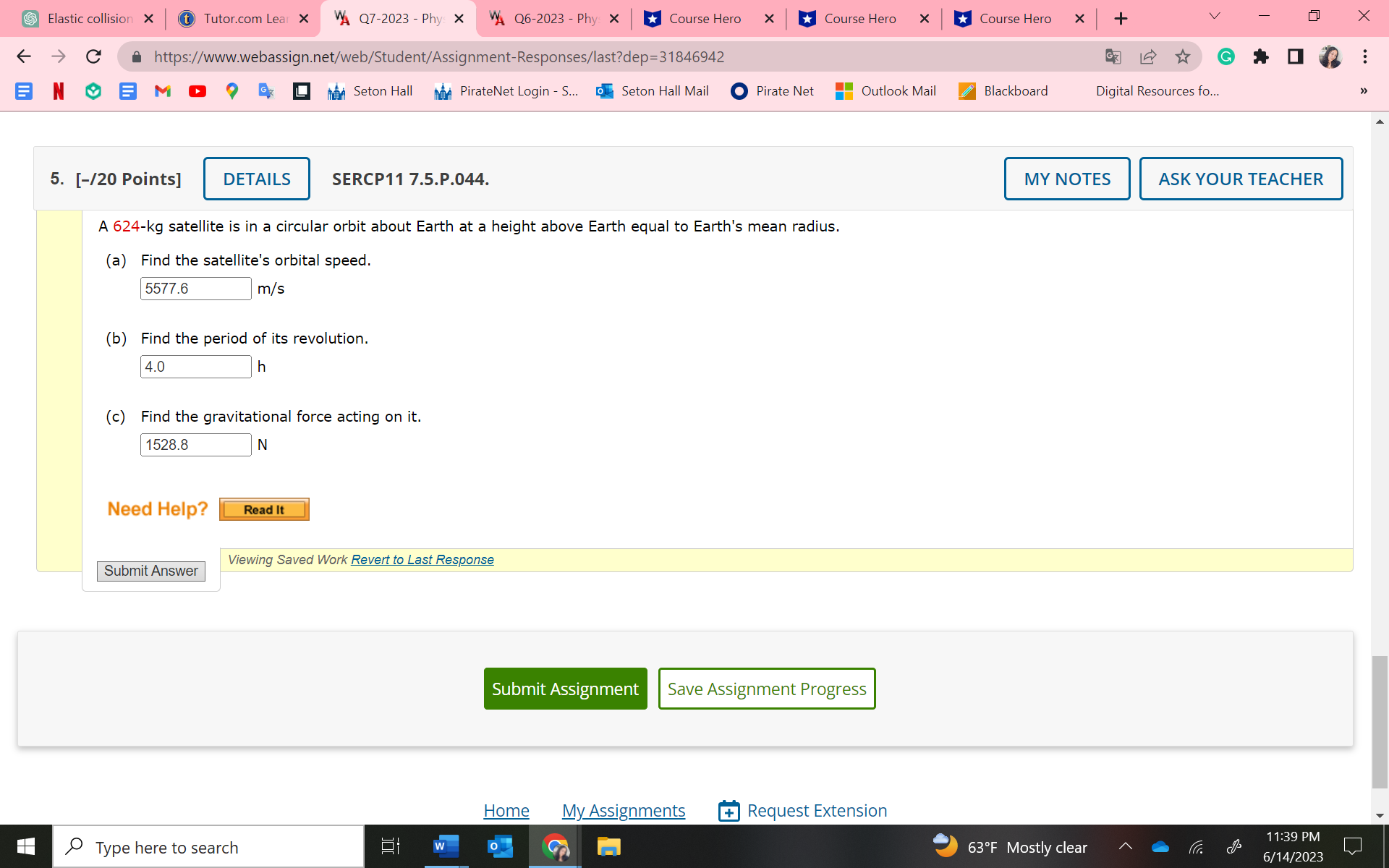The height and width of the screenshot is (868, 1389).
Task: Click the Submit Assignment button
Action: coord(565,688)
